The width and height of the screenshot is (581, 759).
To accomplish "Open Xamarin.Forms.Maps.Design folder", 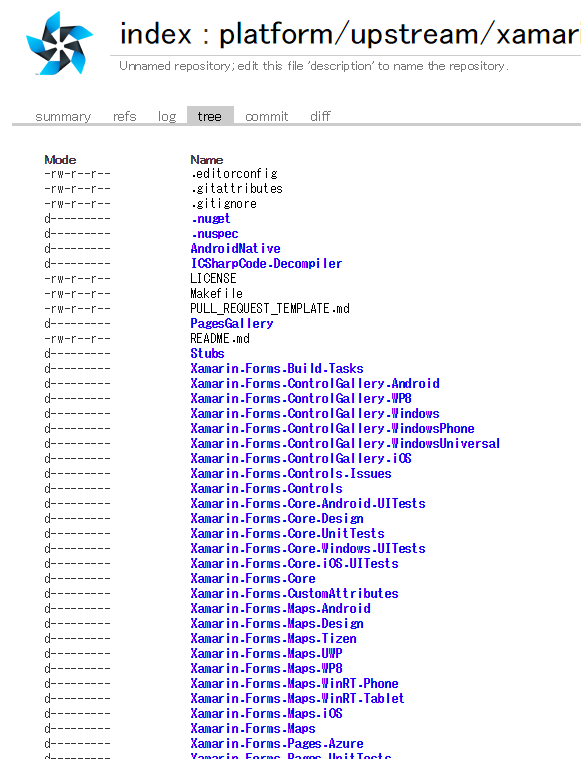I will [277, 623].
